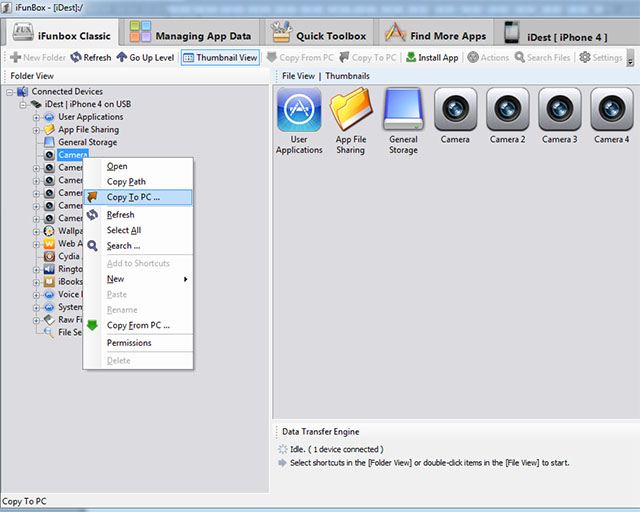Expand the User Applications tree node

(x=36, y=117)
